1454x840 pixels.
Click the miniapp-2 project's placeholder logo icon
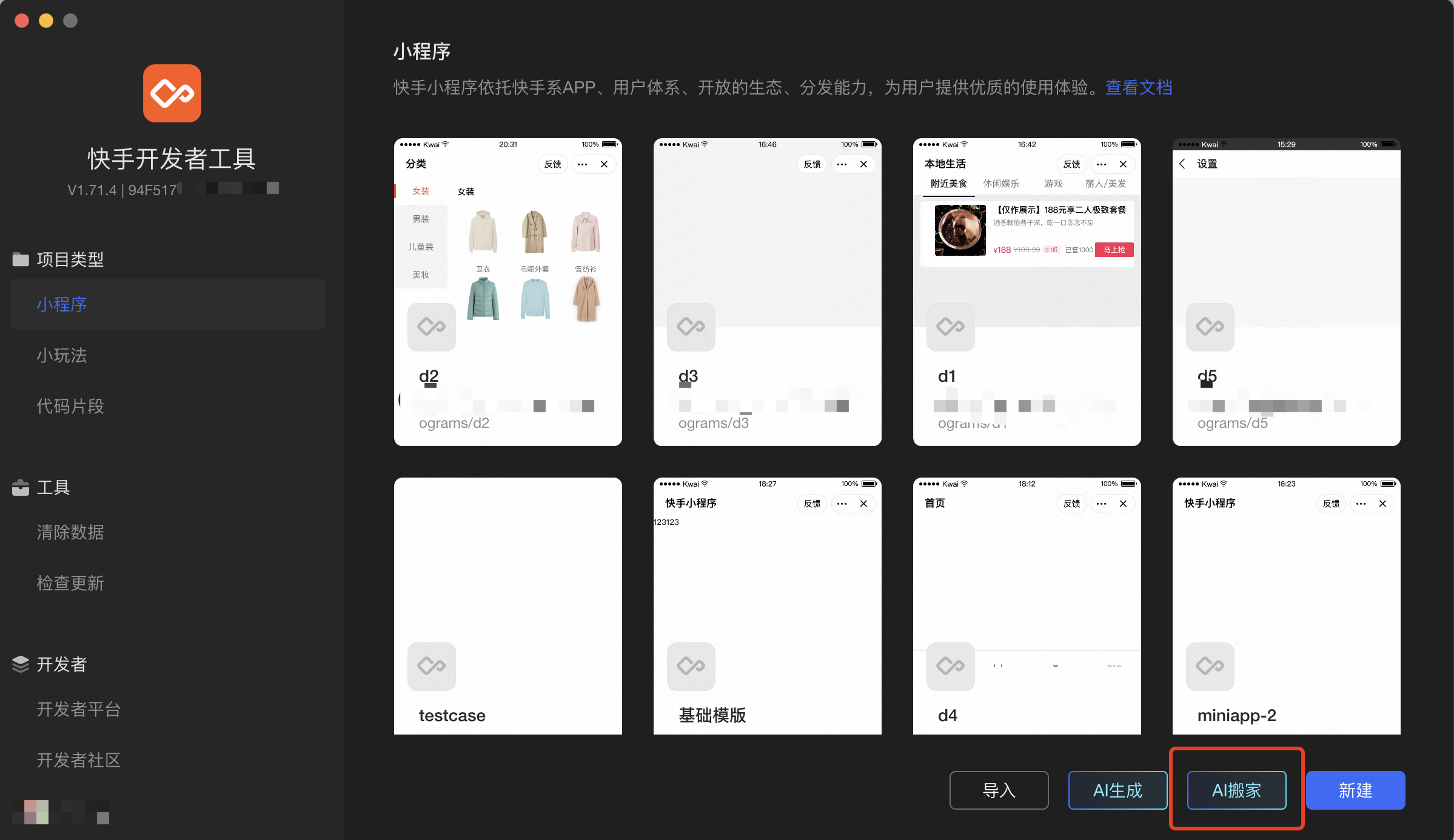pos(1210,666)
